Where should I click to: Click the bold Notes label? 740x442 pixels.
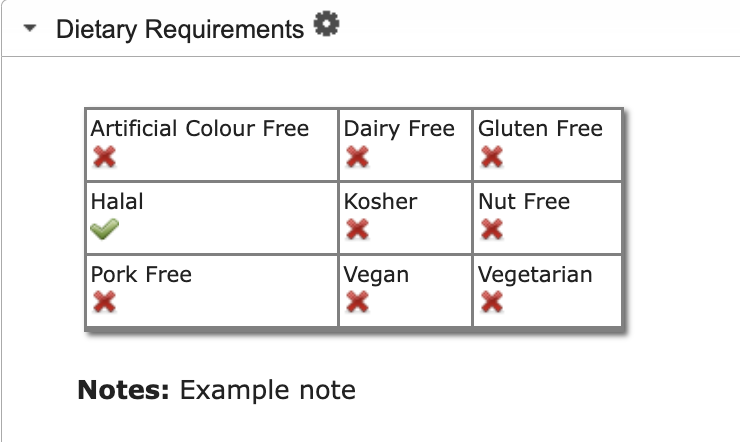click(123, 390)
